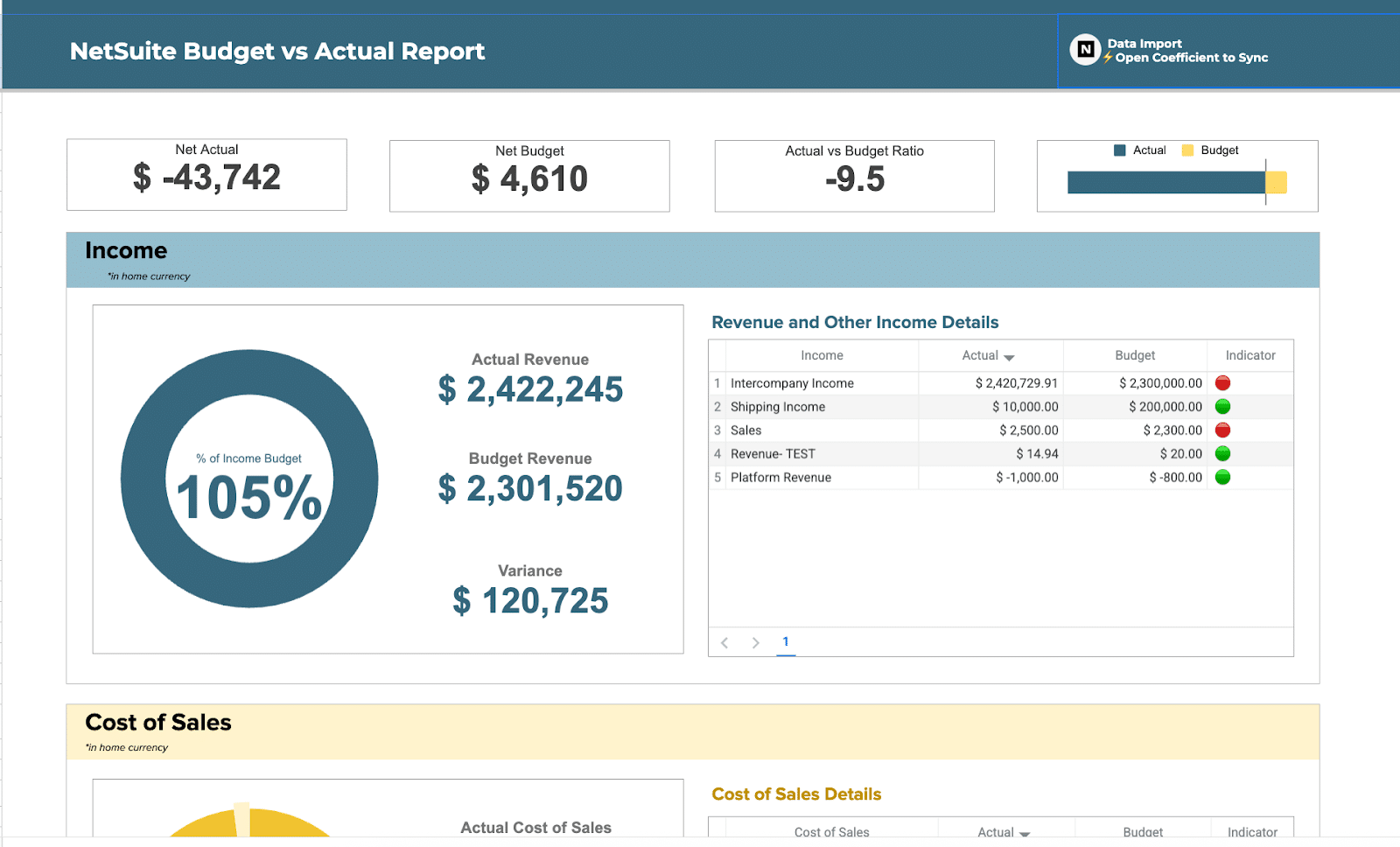Open the sort dropdown on the Actual column
The height and width of the screenshot is (847, 1400).
(x=1010, y=356)
